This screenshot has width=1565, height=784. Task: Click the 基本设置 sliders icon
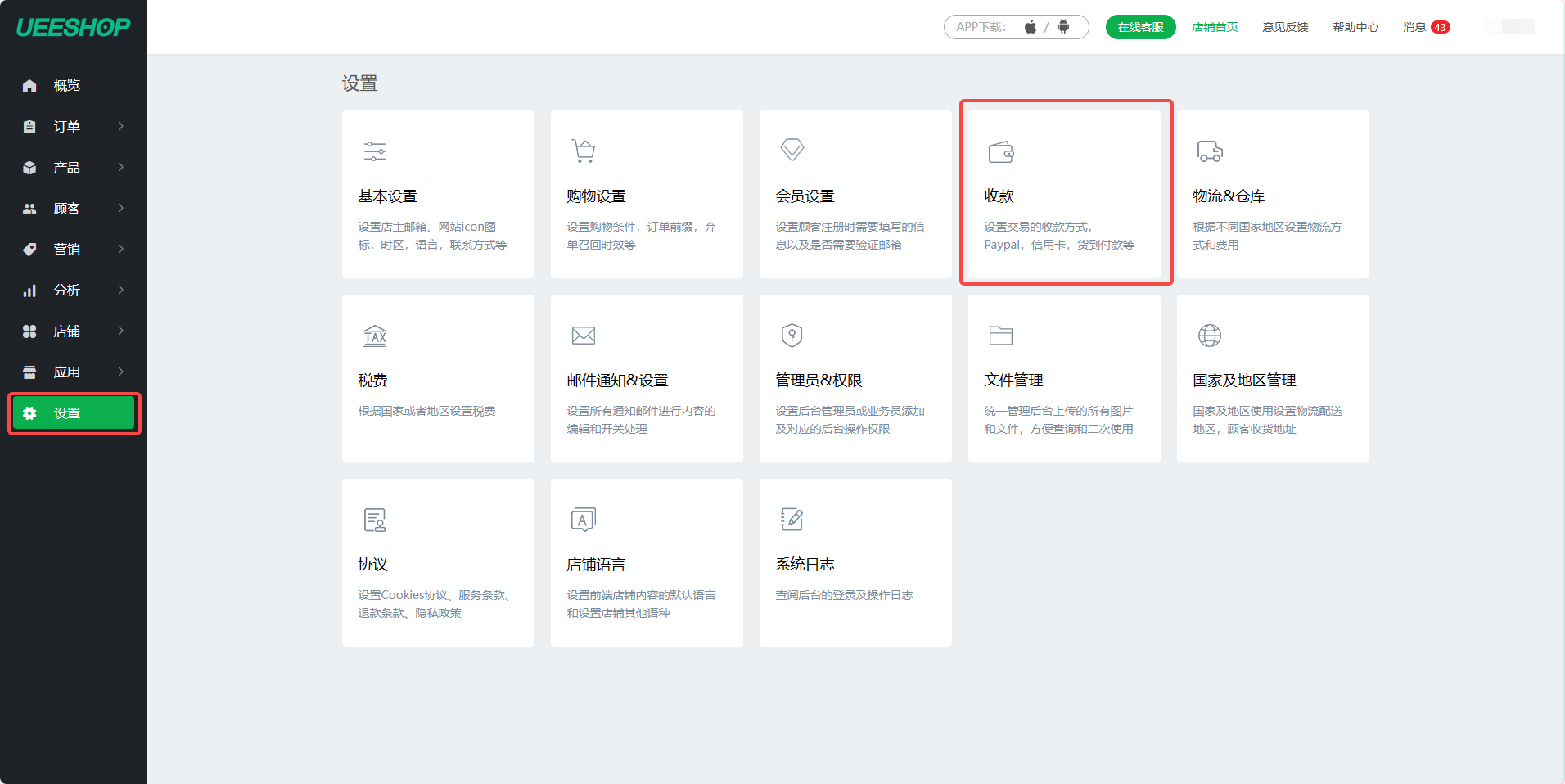[375, 151]
